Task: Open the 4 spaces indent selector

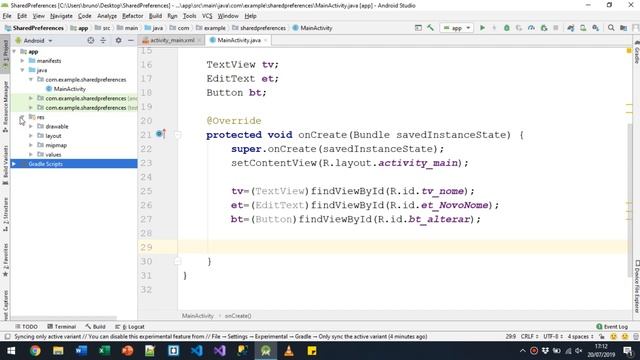Action: (580, 337)
